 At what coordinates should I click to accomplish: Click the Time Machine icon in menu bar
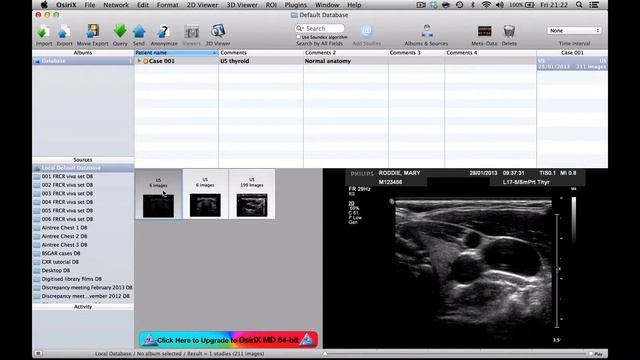pos(459,5)
